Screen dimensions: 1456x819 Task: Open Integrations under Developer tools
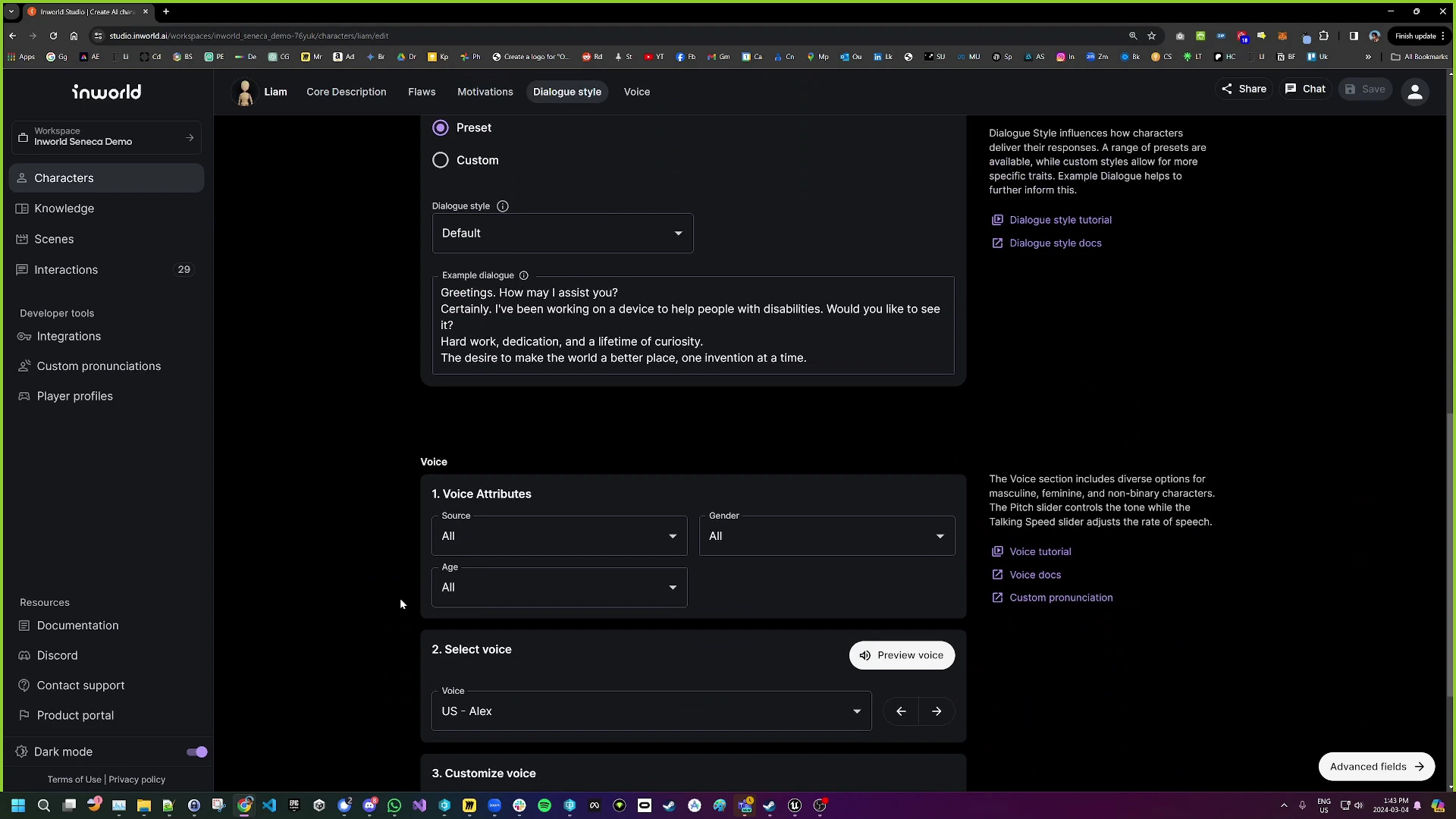point(68,337)
